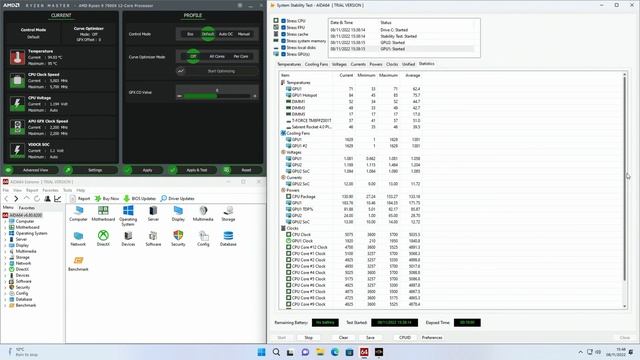Open the Storage category icon in AIDA64
This screenshot has width=640, height=360.
point(228,211)
